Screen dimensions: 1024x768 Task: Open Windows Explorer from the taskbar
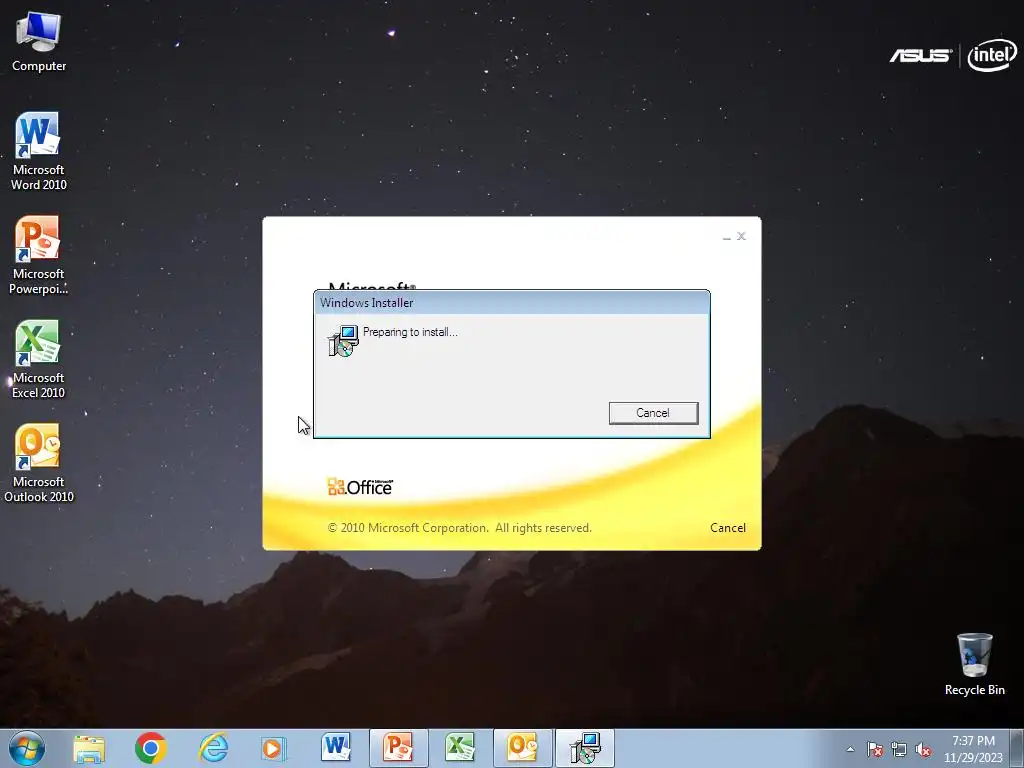point(89,748)
